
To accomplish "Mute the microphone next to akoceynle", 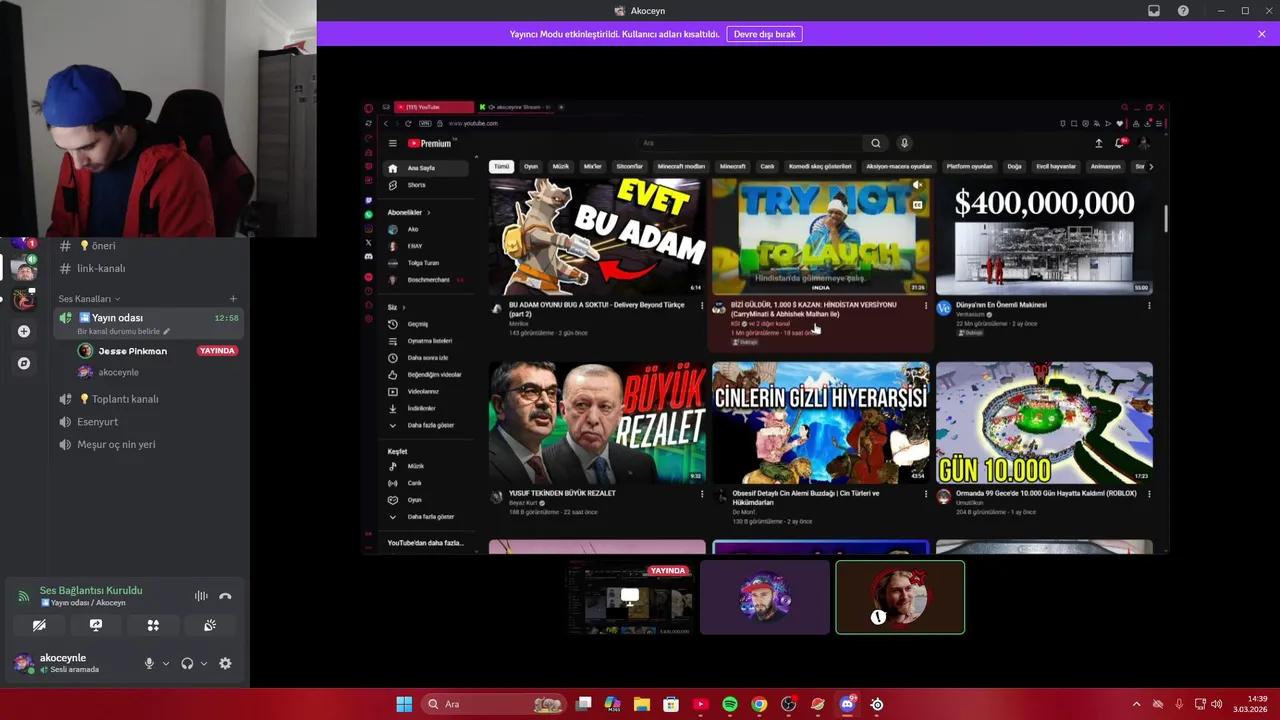I will tap(149, 663).
